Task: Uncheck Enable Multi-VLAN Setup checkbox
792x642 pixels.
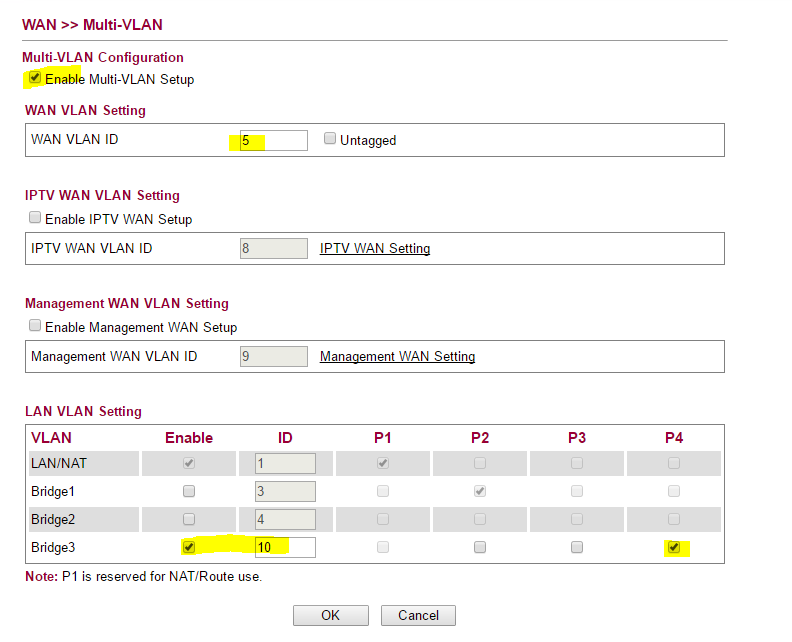Action: 35,78
